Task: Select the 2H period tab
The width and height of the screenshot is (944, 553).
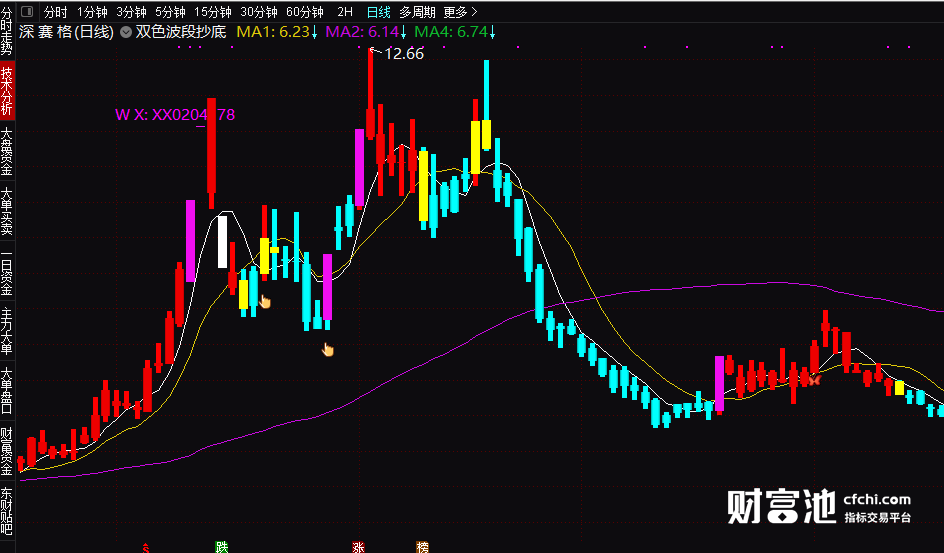Action: click(x=345, y=12)
